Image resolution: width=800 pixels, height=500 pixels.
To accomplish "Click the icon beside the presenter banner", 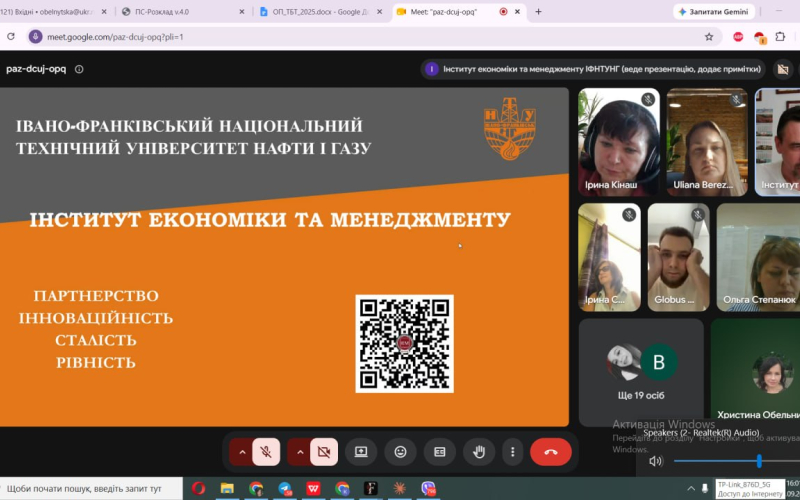I will [783, 69].
